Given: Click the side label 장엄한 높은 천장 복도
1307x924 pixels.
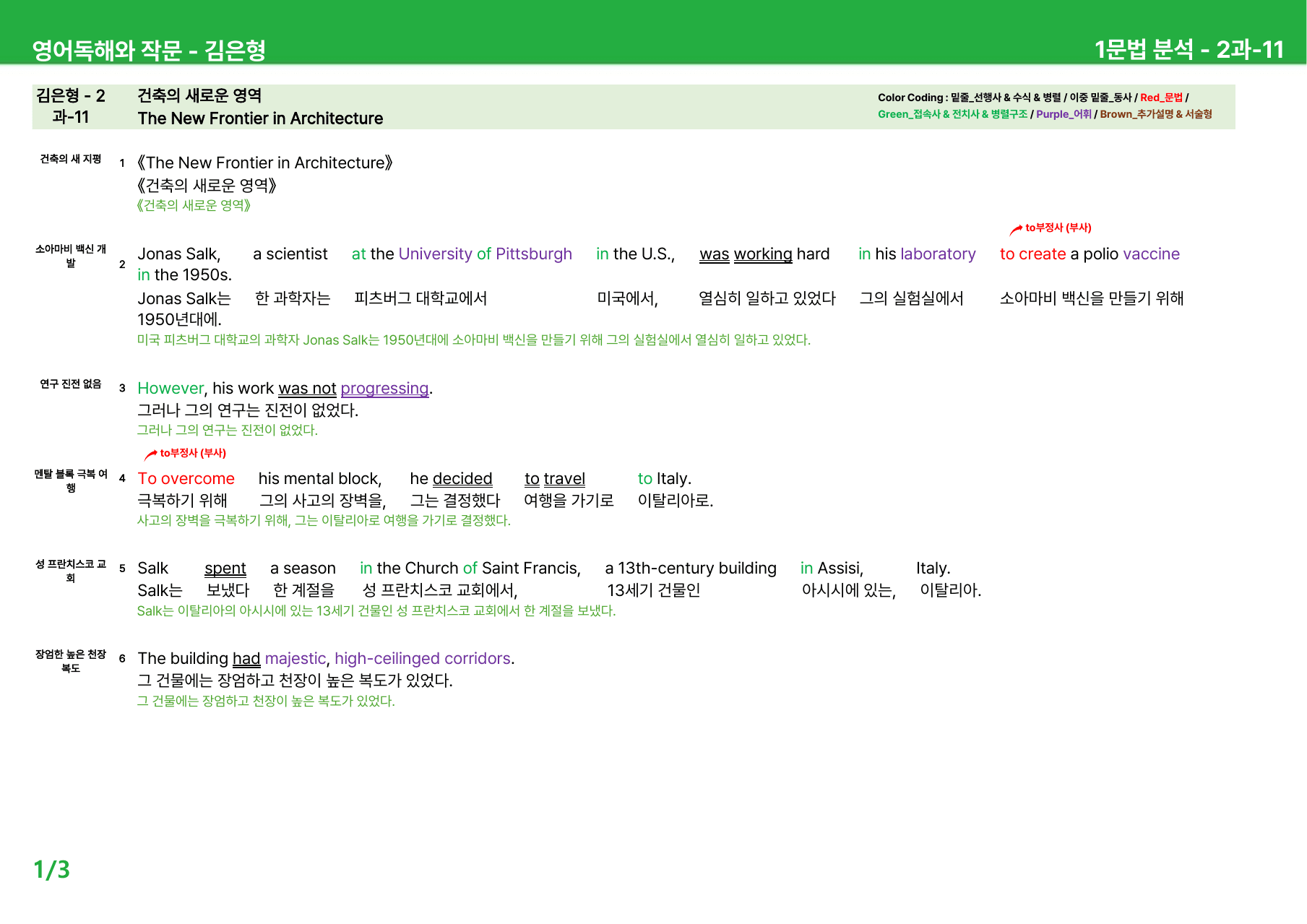Looking at the screenshot, I should [x=71, y=661].
